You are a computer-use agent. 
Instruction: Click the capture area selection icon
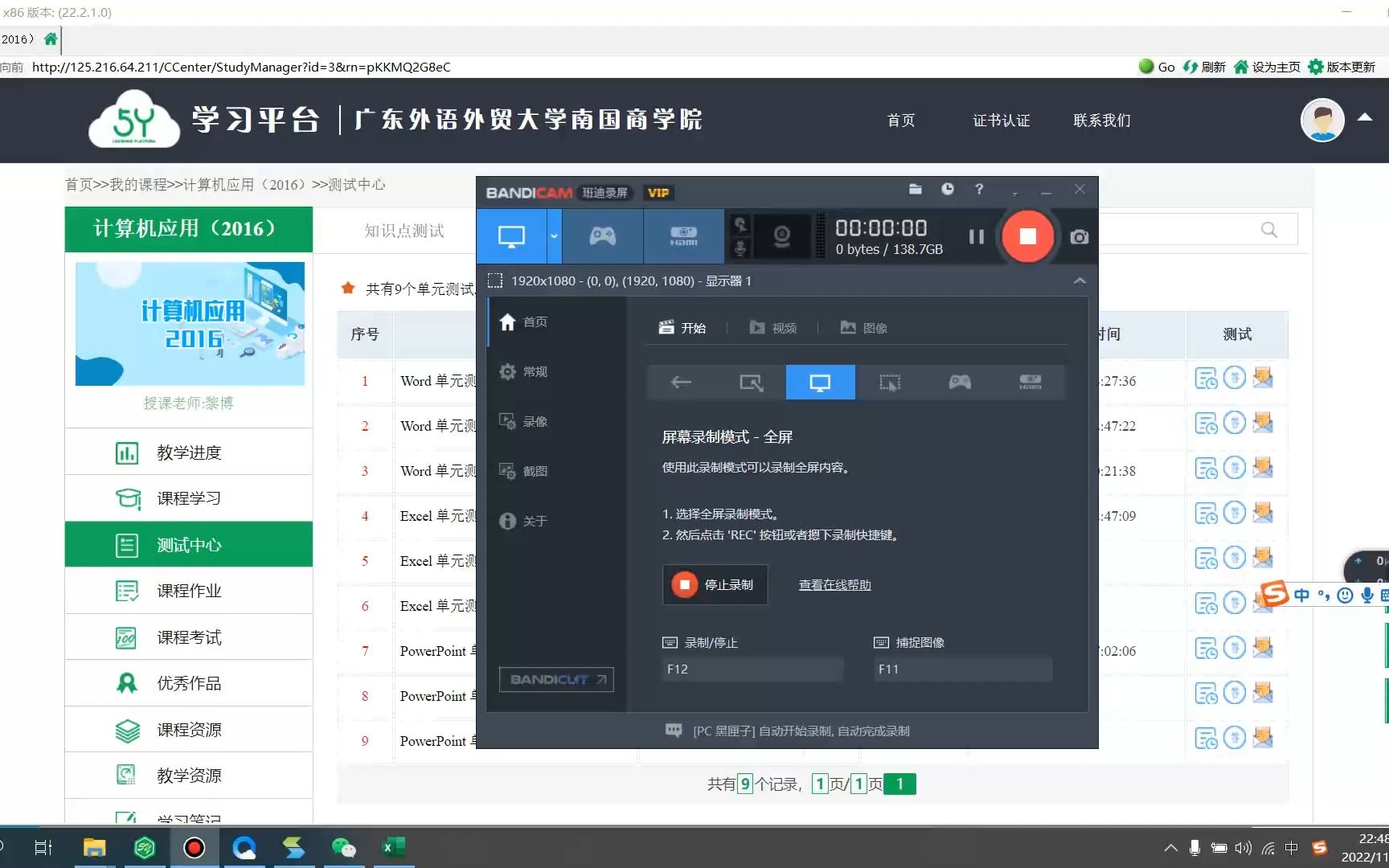tap(495, 280)
